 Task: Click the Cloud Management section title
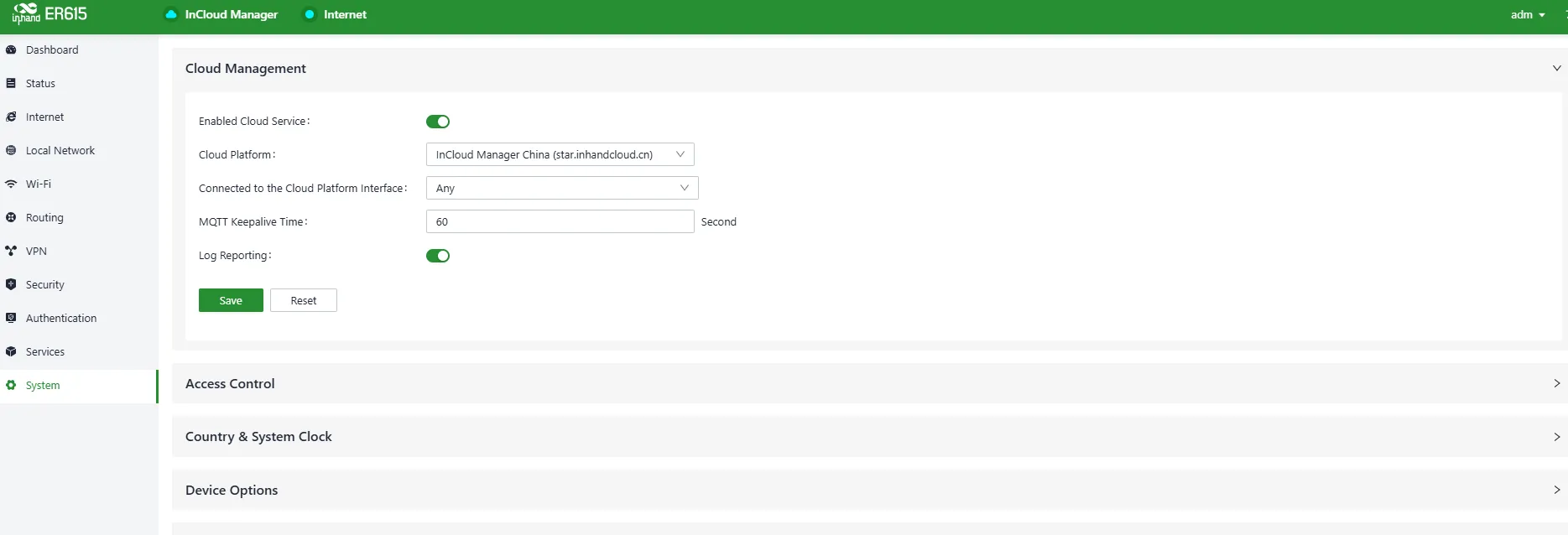tap(246, 68)
